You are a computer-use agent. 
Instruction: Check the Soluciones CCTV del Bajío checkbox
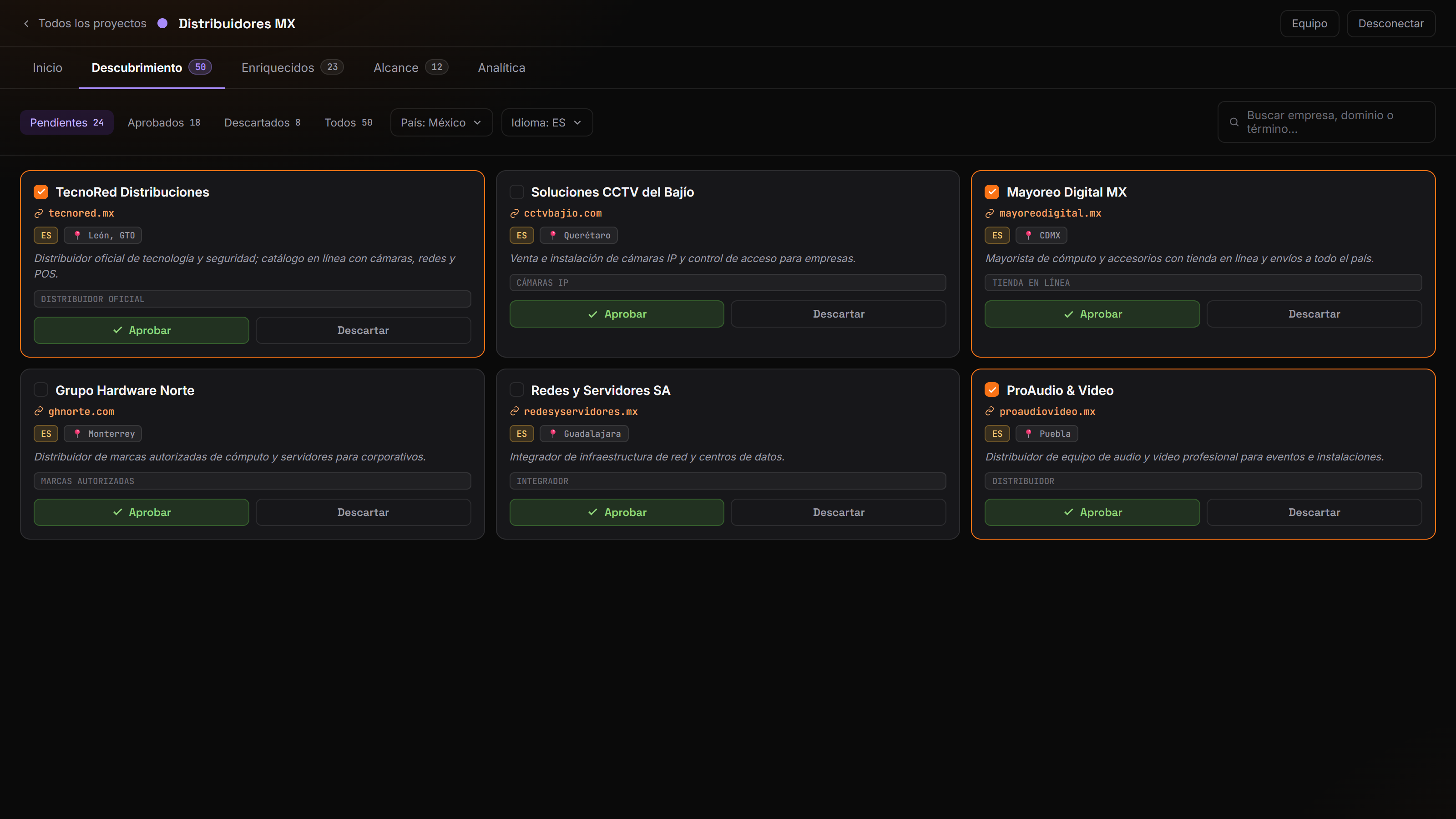point(516,192)
